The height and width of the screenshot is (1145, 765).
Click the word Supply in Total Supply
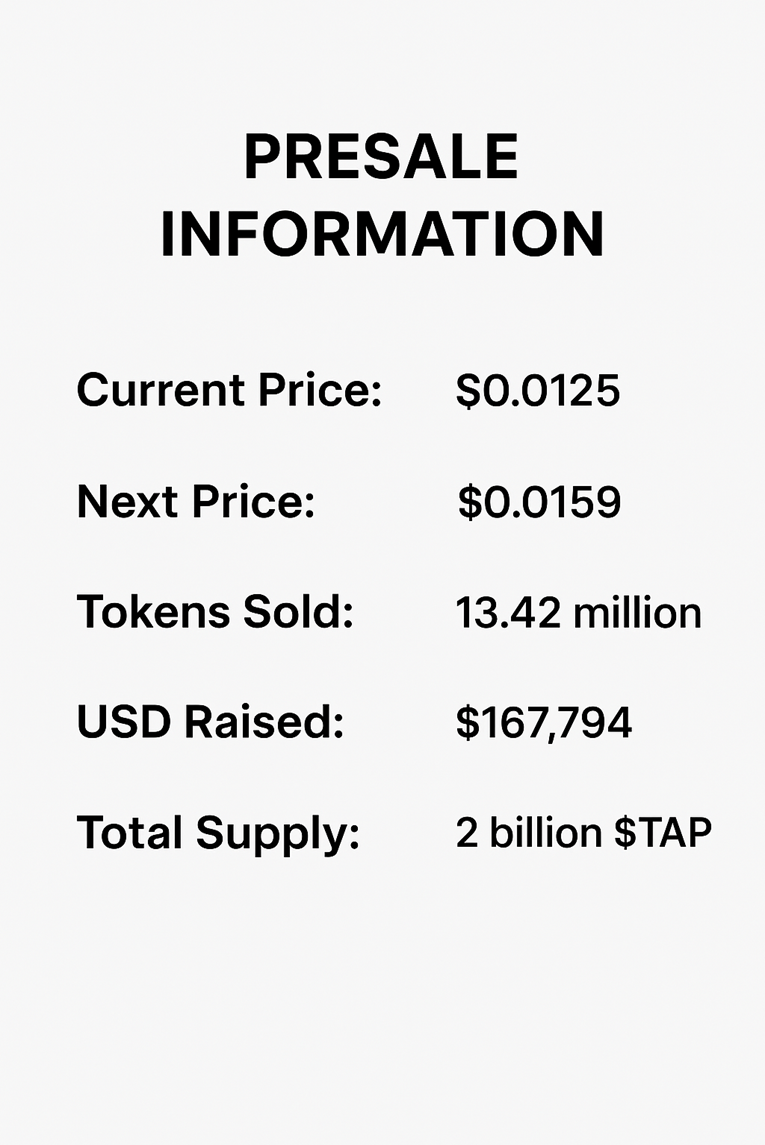[278, 834]
